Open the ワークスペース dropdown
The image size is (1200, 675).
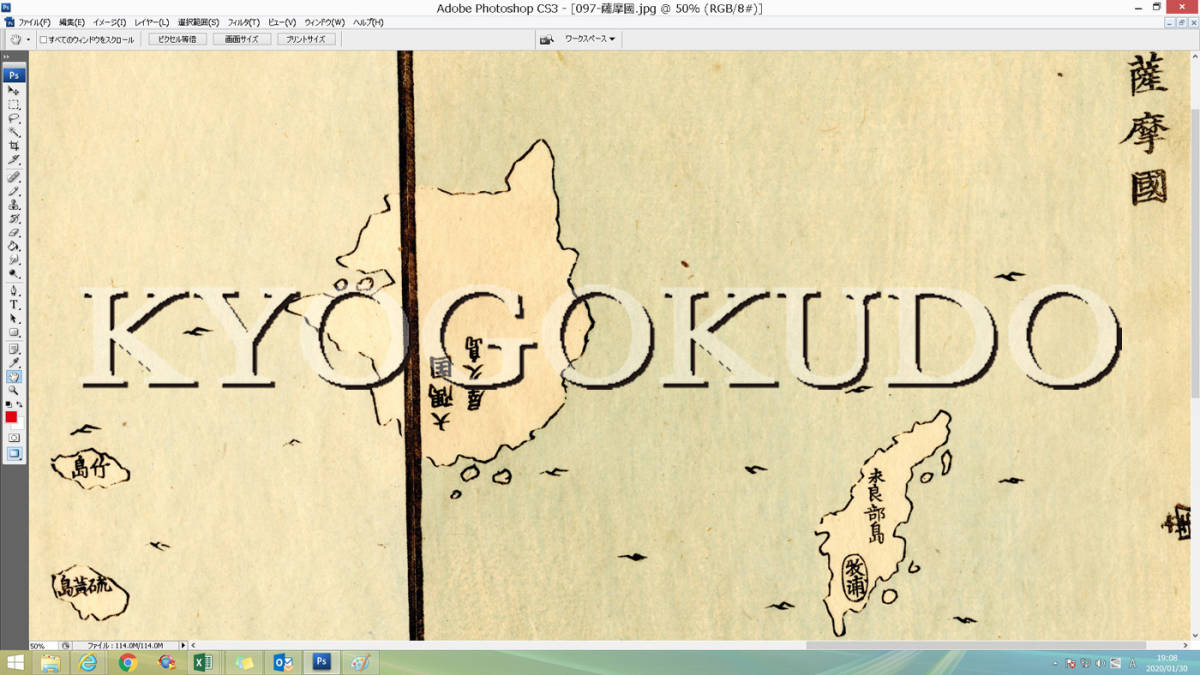[590, 40]
